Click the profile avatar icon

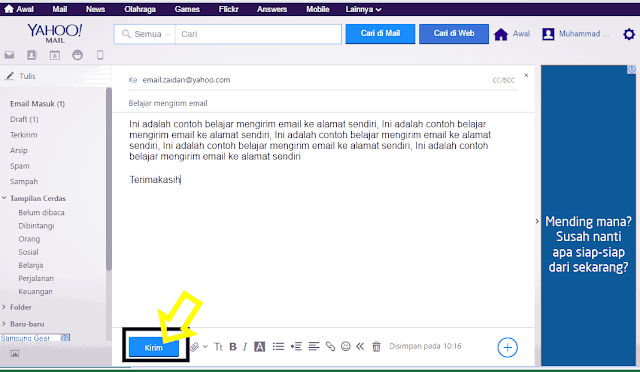548,34
